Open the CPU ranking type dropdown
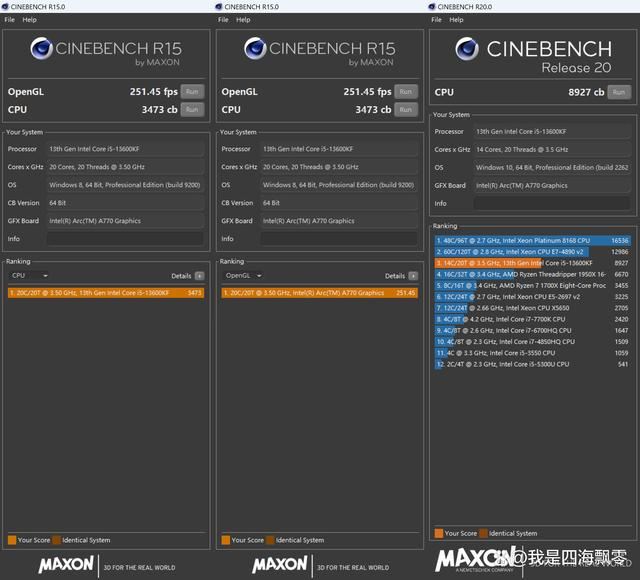The width and height of the screenshot is (640, 580). point(29,275)
